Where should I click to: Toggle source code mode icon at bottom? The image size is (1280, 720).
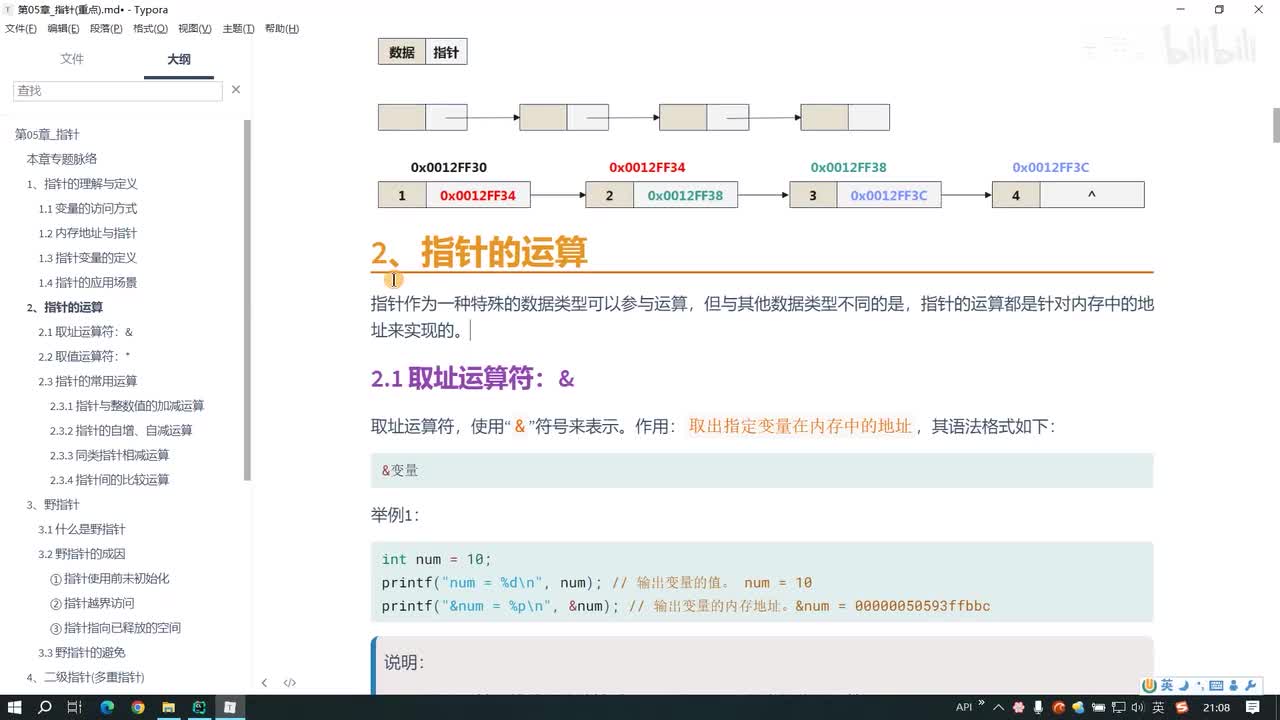click(x=290, y=683)
